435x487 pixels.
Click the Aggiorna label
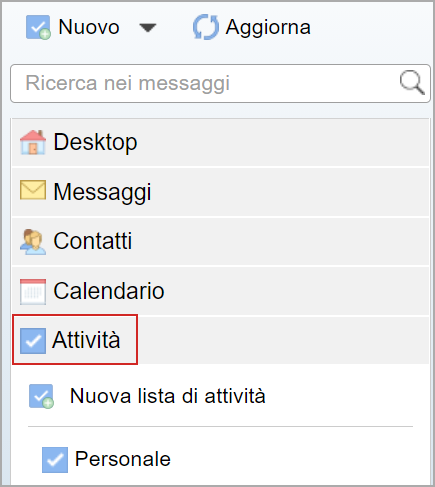[x=268, y=28]
